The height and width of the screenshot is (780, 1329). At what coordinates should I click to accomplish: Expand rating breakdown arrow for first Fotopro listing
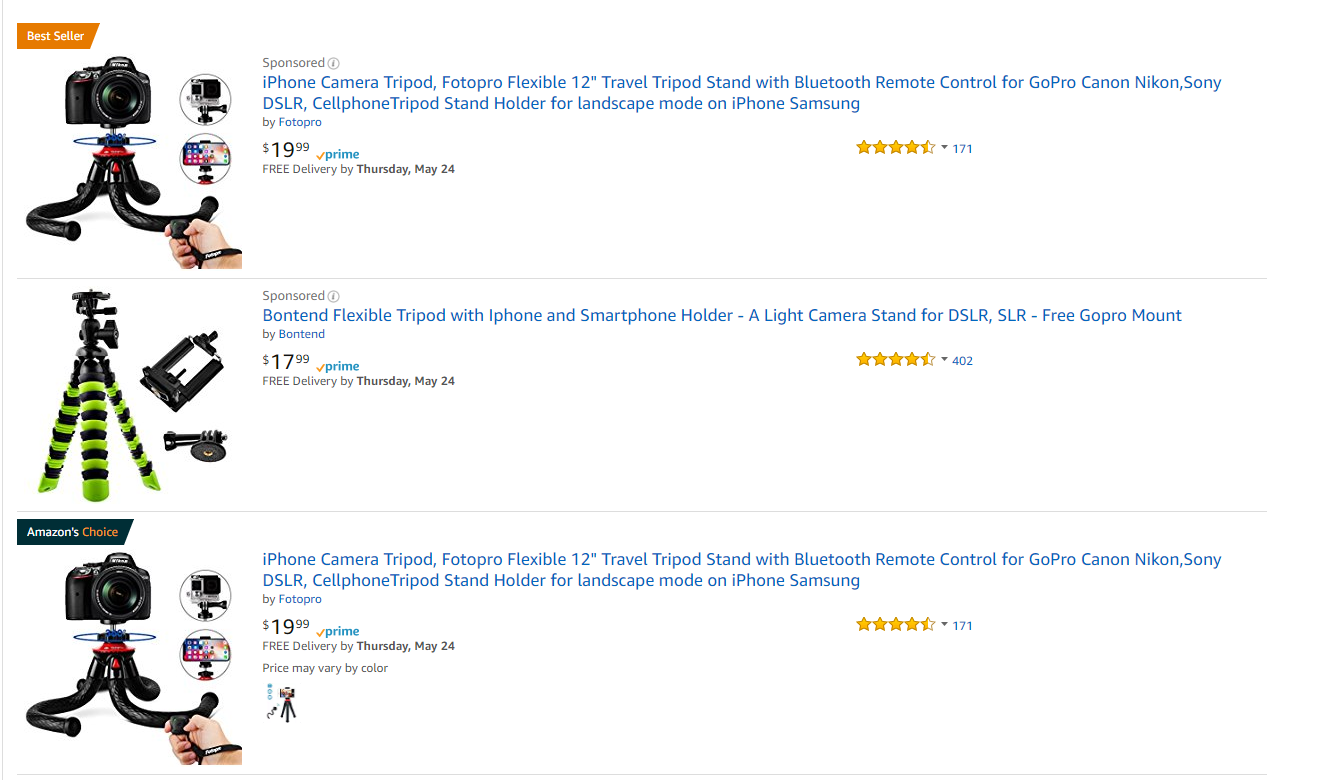[x=944, y=147]
